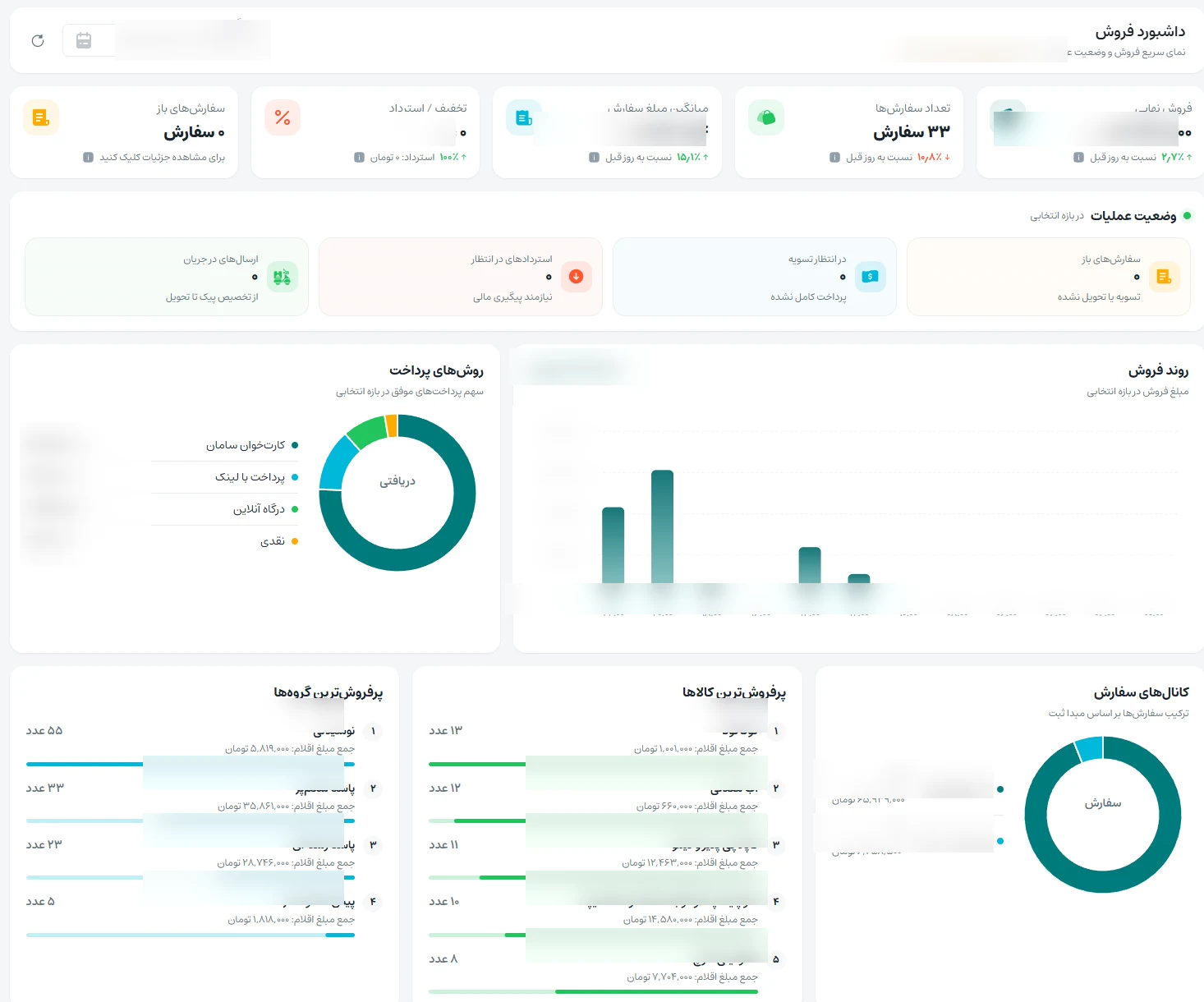Click the 'نیازمند پیگیری مالی' text
The height and width of the screenshot is (1002, 1204).
tap(512, 297)
